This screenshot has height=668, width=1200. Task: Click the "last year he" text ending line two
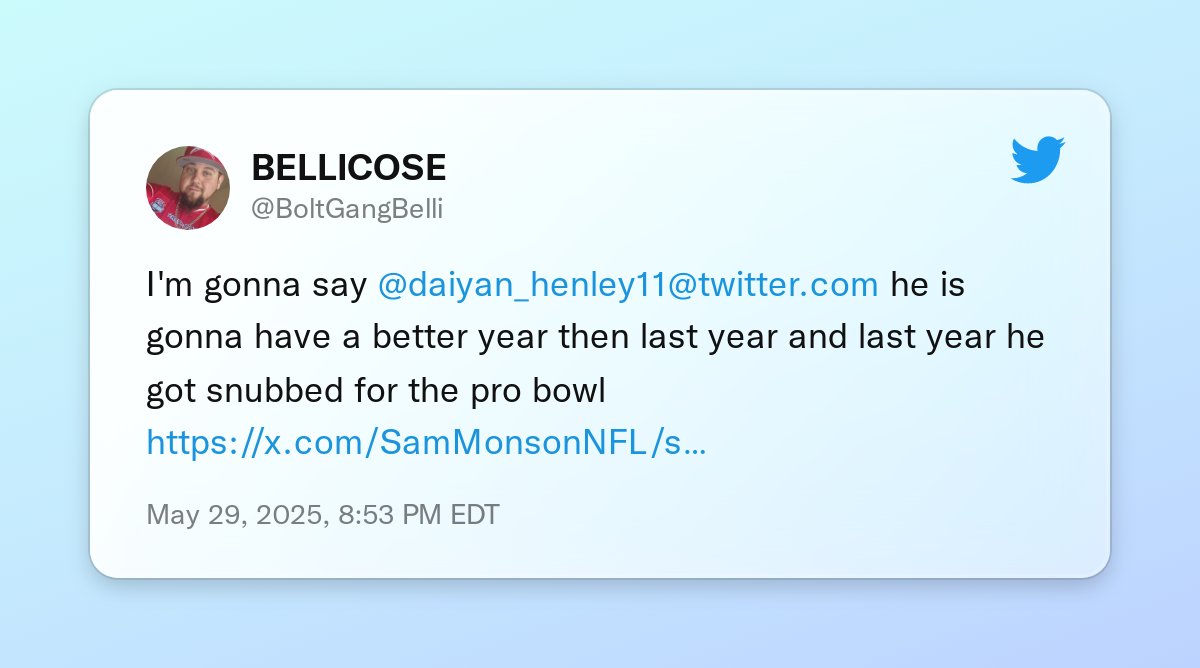pyautogui.click(x=952, y=338)
